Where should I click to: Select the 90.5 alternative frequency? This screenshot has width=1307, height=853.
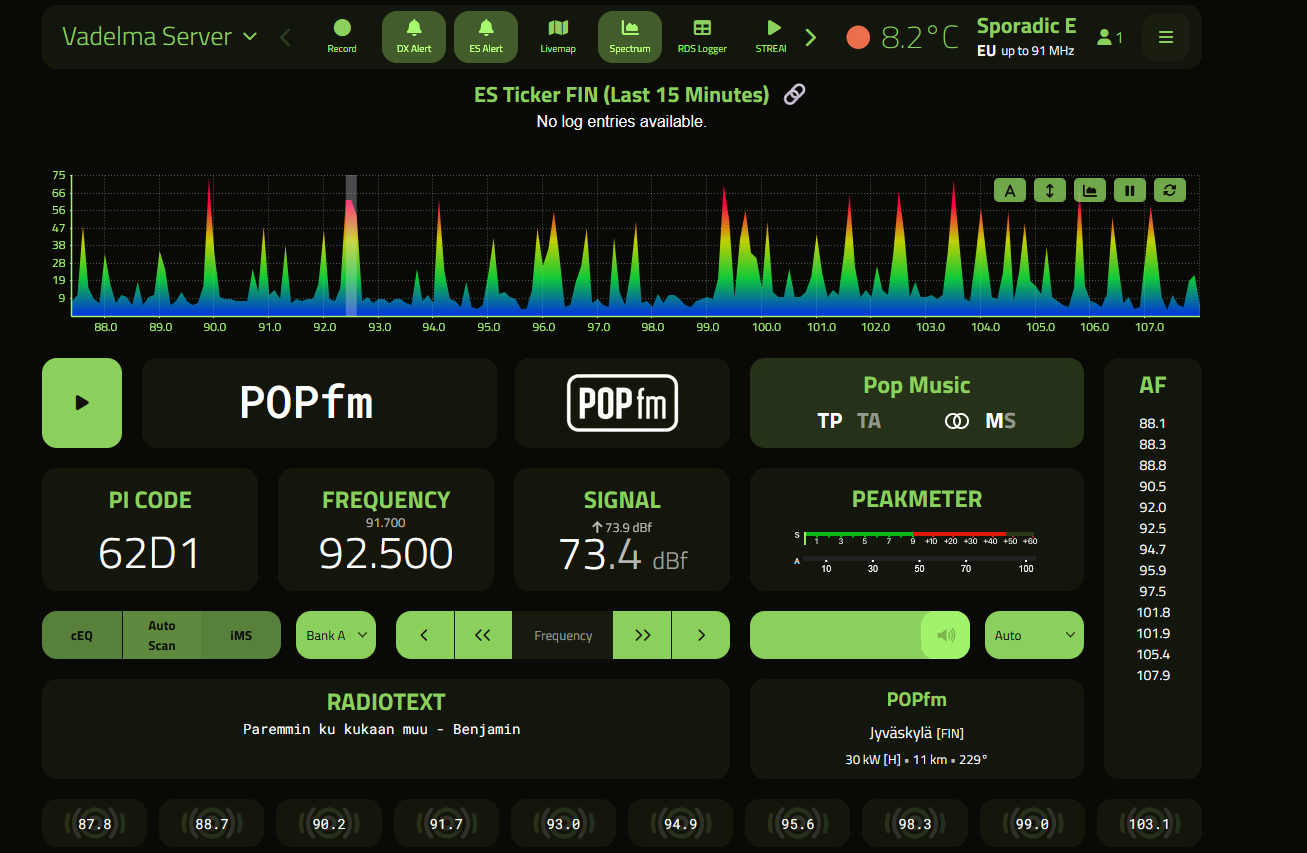point(1152,486)
